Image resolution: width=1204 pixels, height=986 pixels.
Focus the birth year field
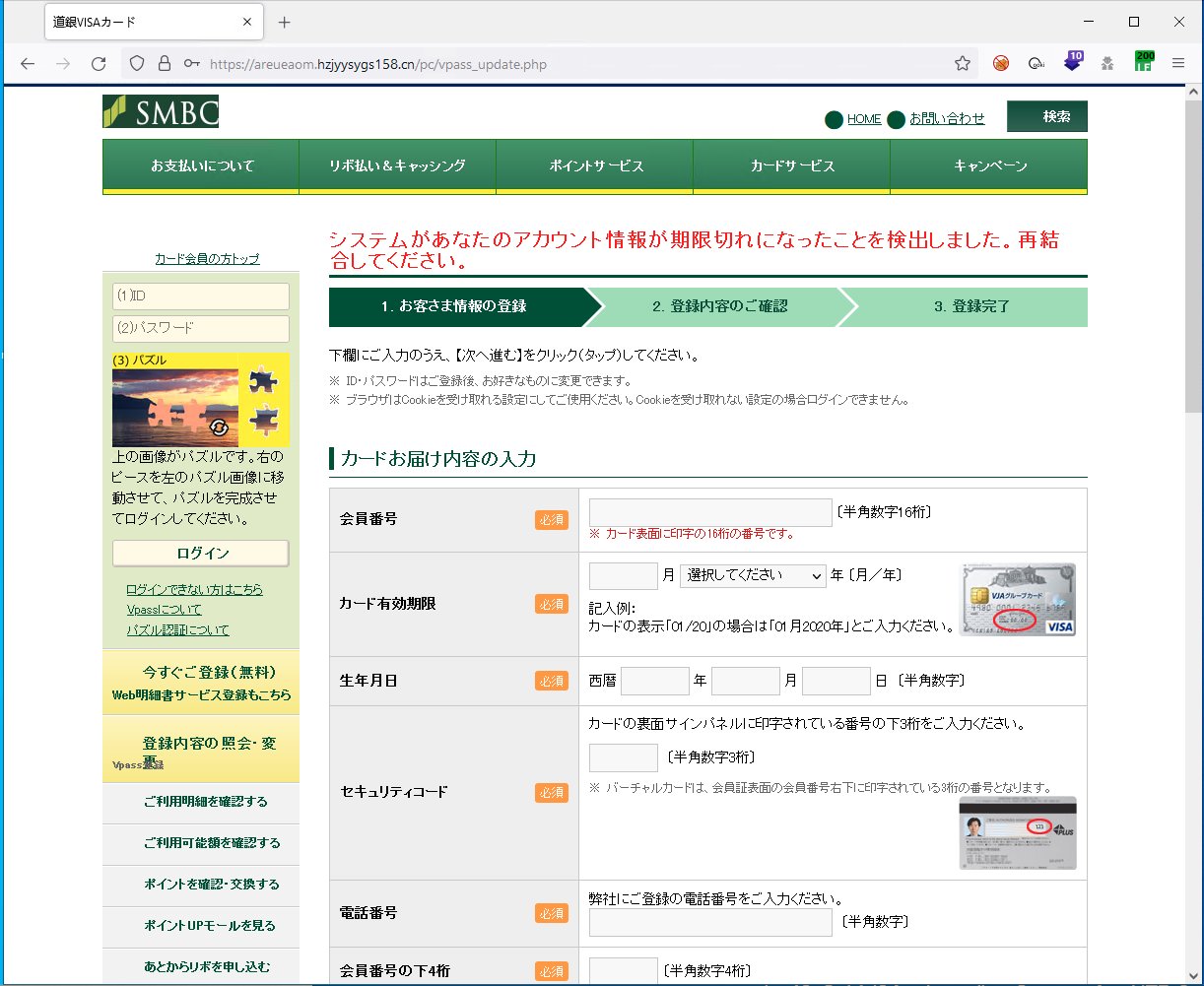coord(655,681)
